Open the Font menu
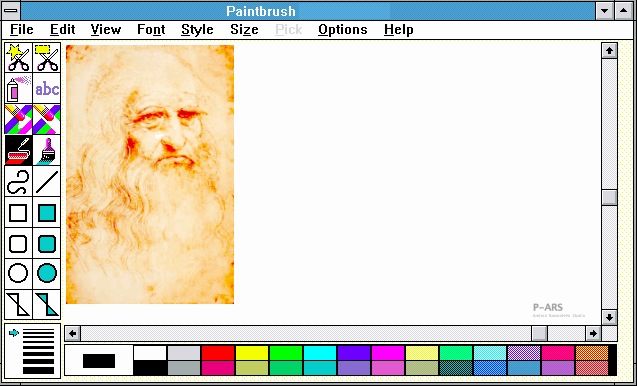Viewport: 637px width, 386px height. [151, 30]
